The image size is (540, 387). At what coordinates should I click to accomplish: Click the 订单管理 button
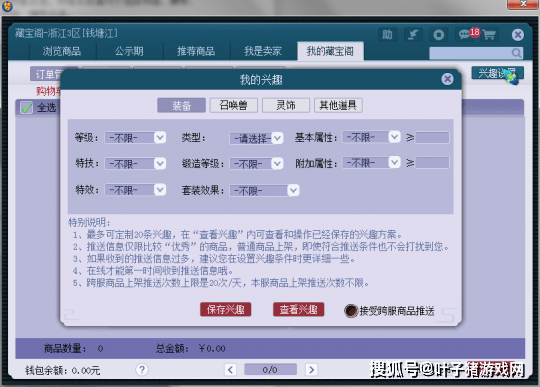(46, 74)
